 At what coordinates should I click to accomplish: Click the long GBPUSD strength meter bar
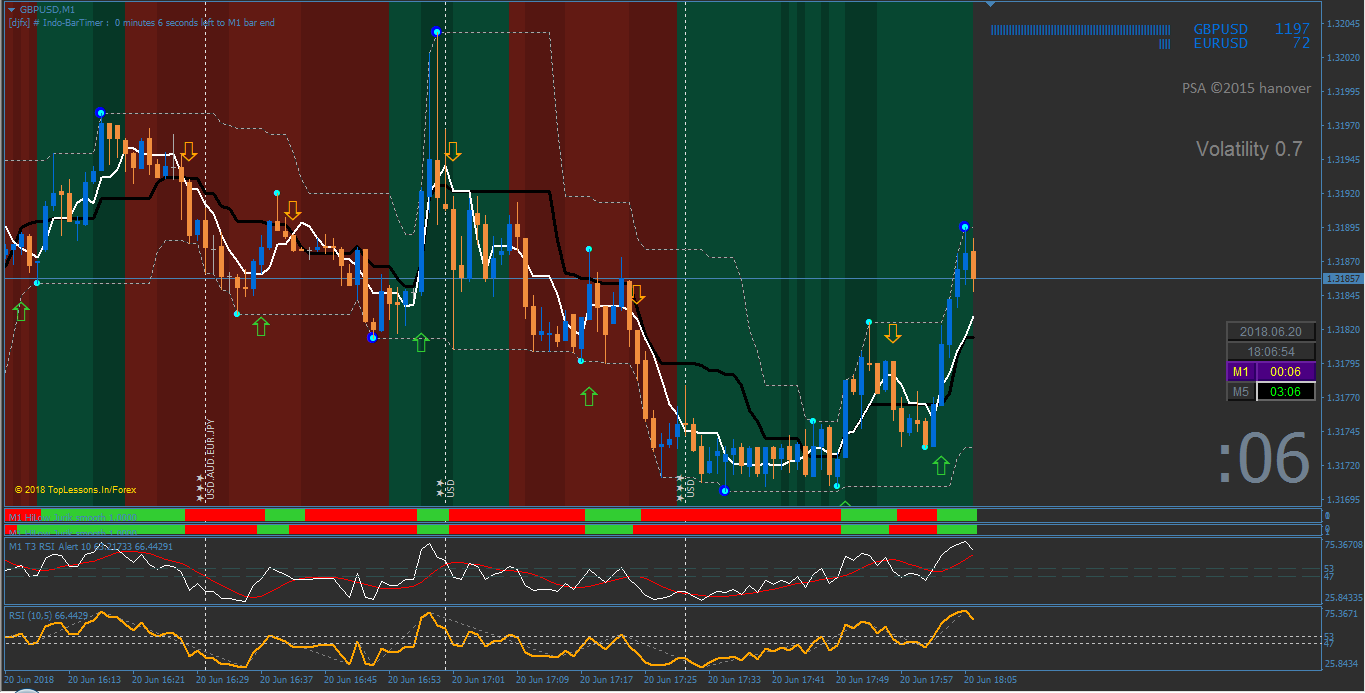[1080, 30]
